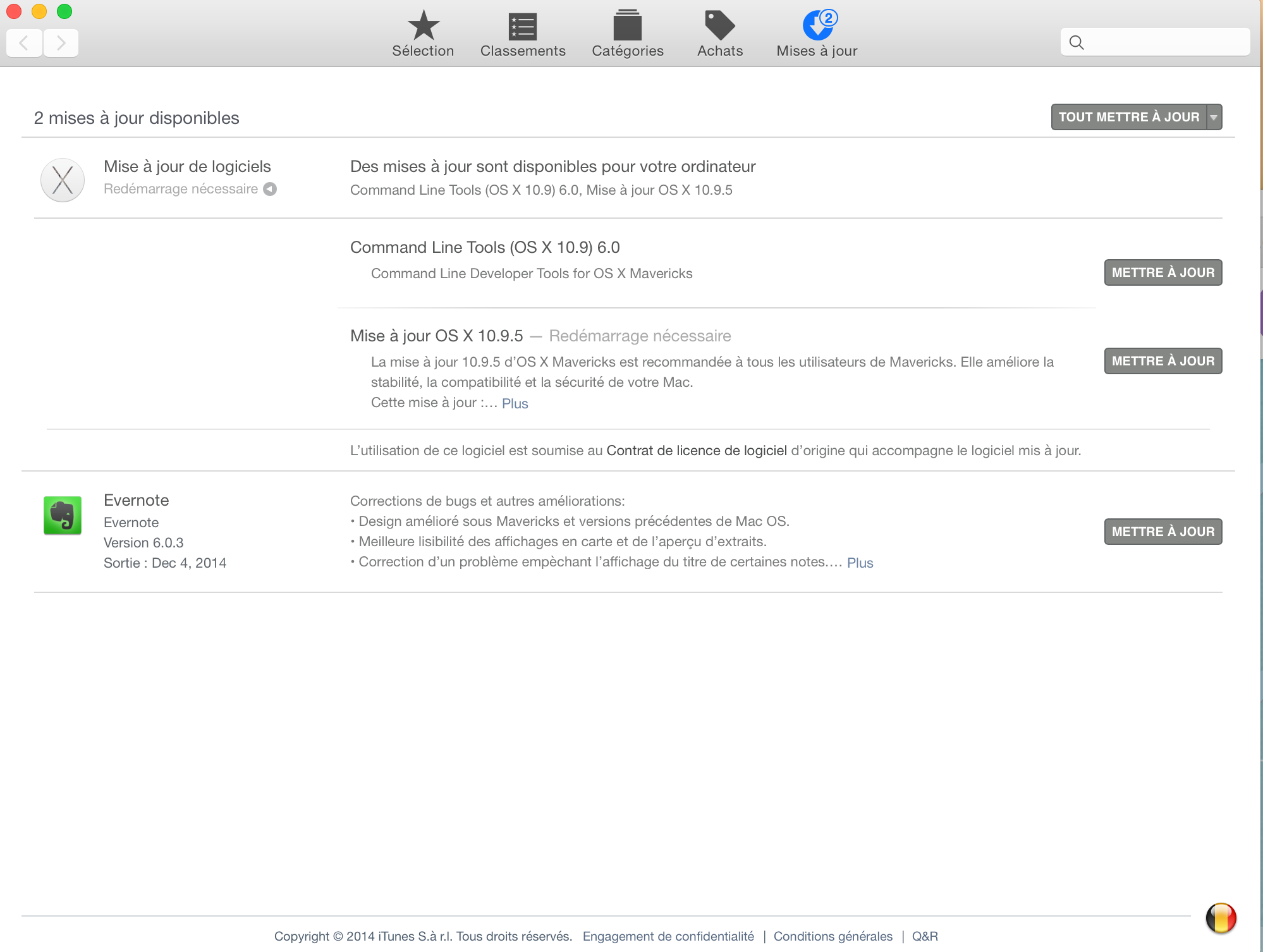Viewport: 1263px width, 952px height.
Task: Go back with the left arrow
Action: point(24,43)
